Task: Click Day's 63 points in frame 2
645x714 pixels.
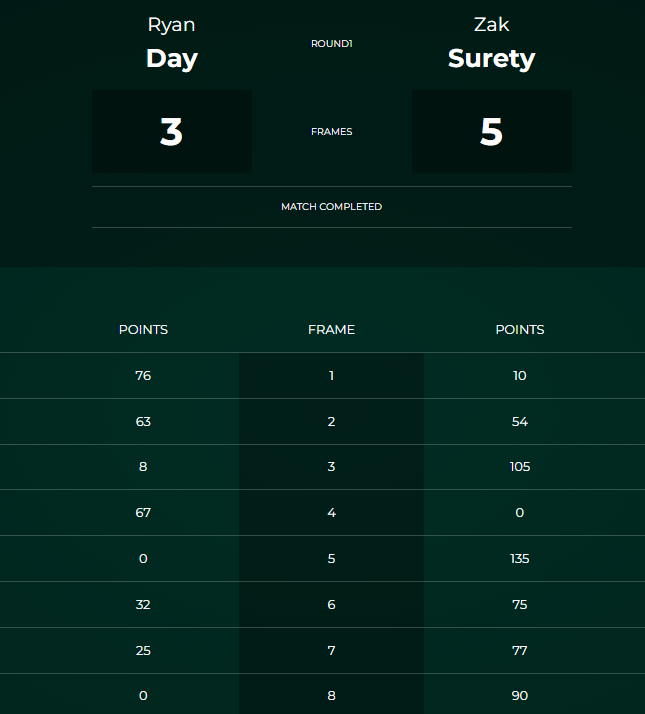Action: [x=143, y=422]
